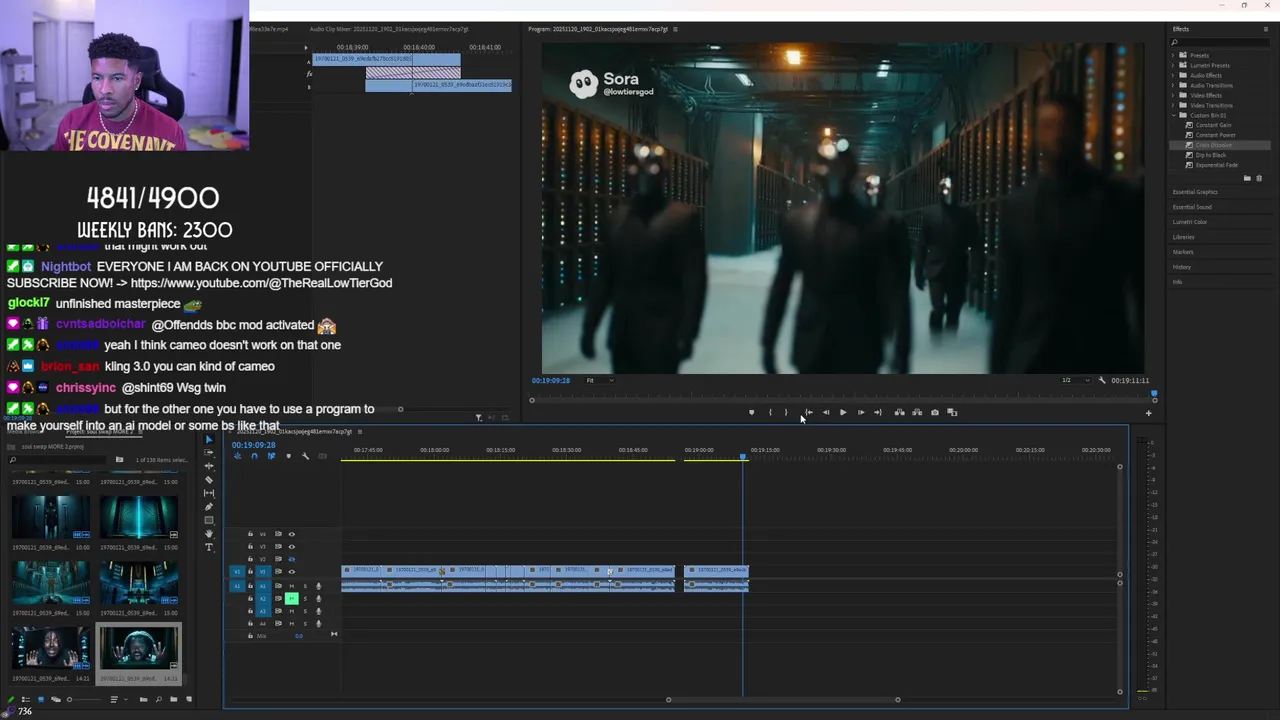The height and width of the screenshot is (720, 1280).
Task: Delete custom item trash icon in Effects
Action: click(1259, 178)
